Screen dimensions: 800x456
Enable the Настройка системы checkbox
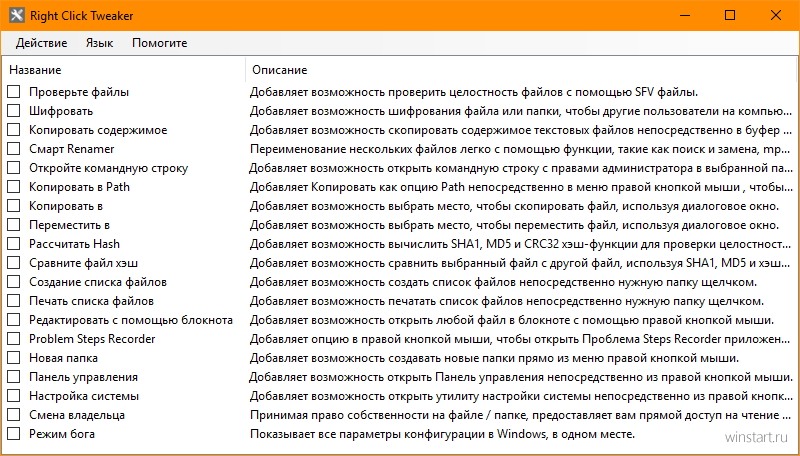pyautogui.click(x=14, y=396)
